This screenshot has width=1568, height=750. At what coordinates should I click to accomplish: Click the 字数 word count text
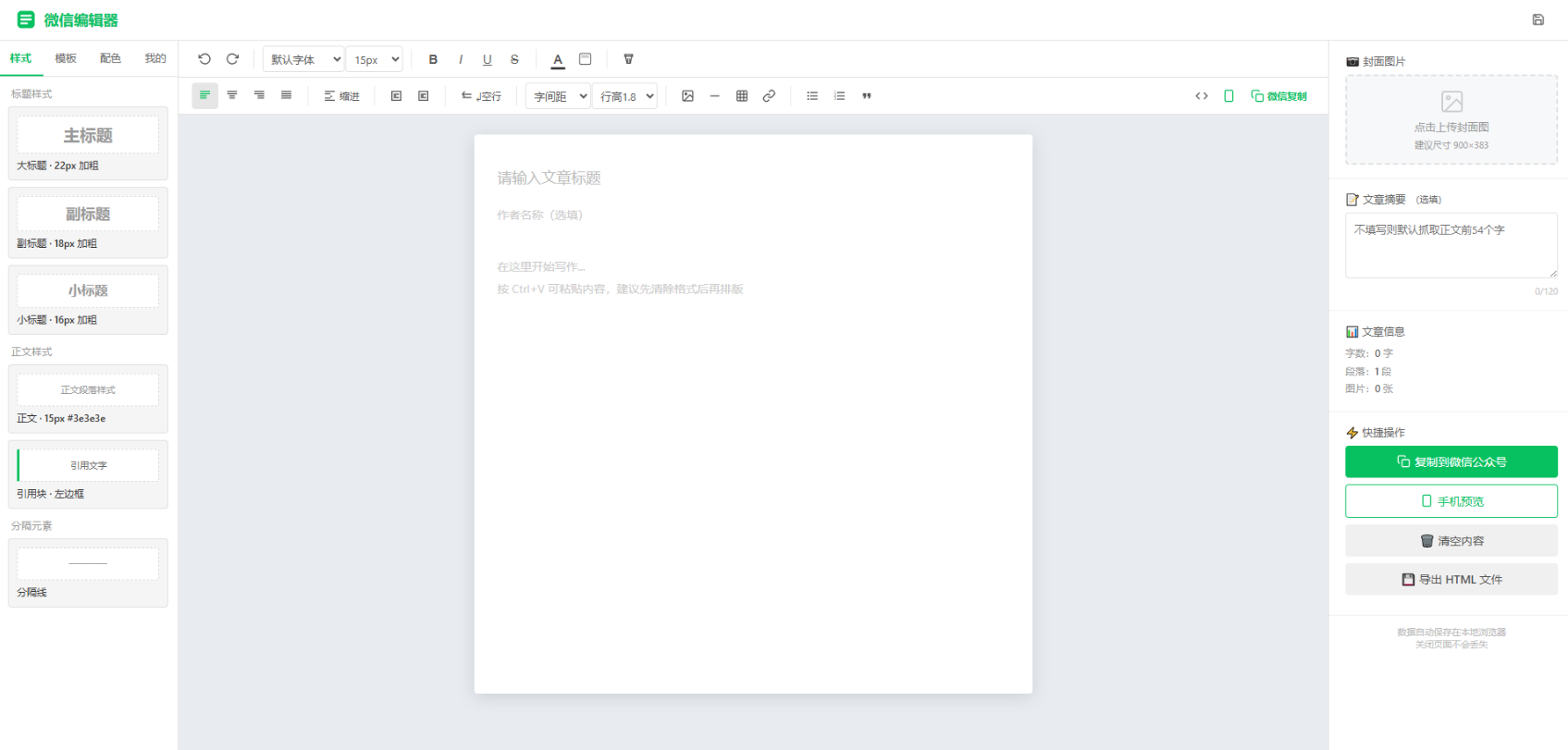click(x=1369, y=353)
